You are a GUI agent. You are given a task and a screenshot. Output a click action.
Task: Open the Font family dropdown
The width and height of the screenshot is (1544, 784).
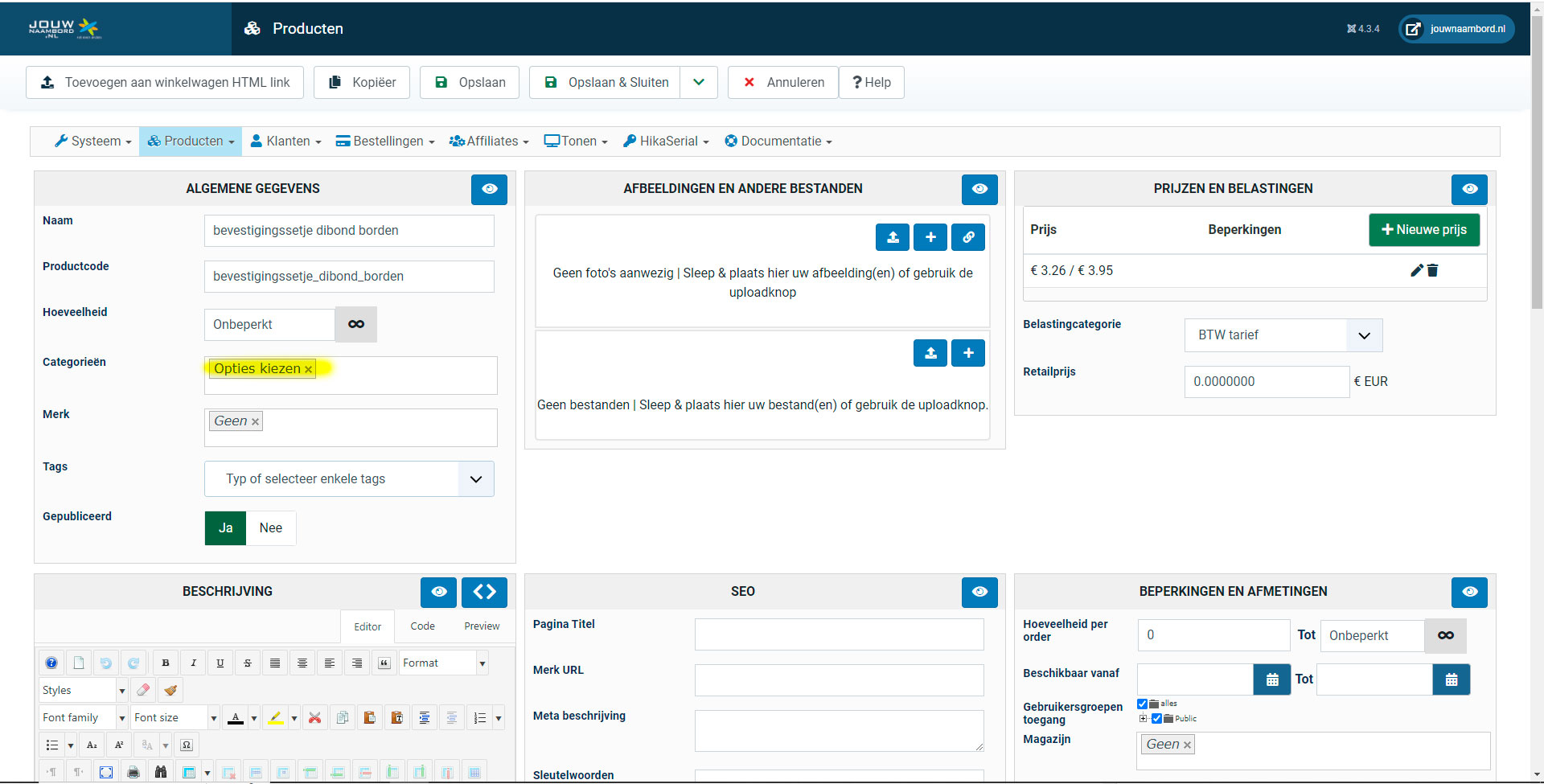point(84,717)
